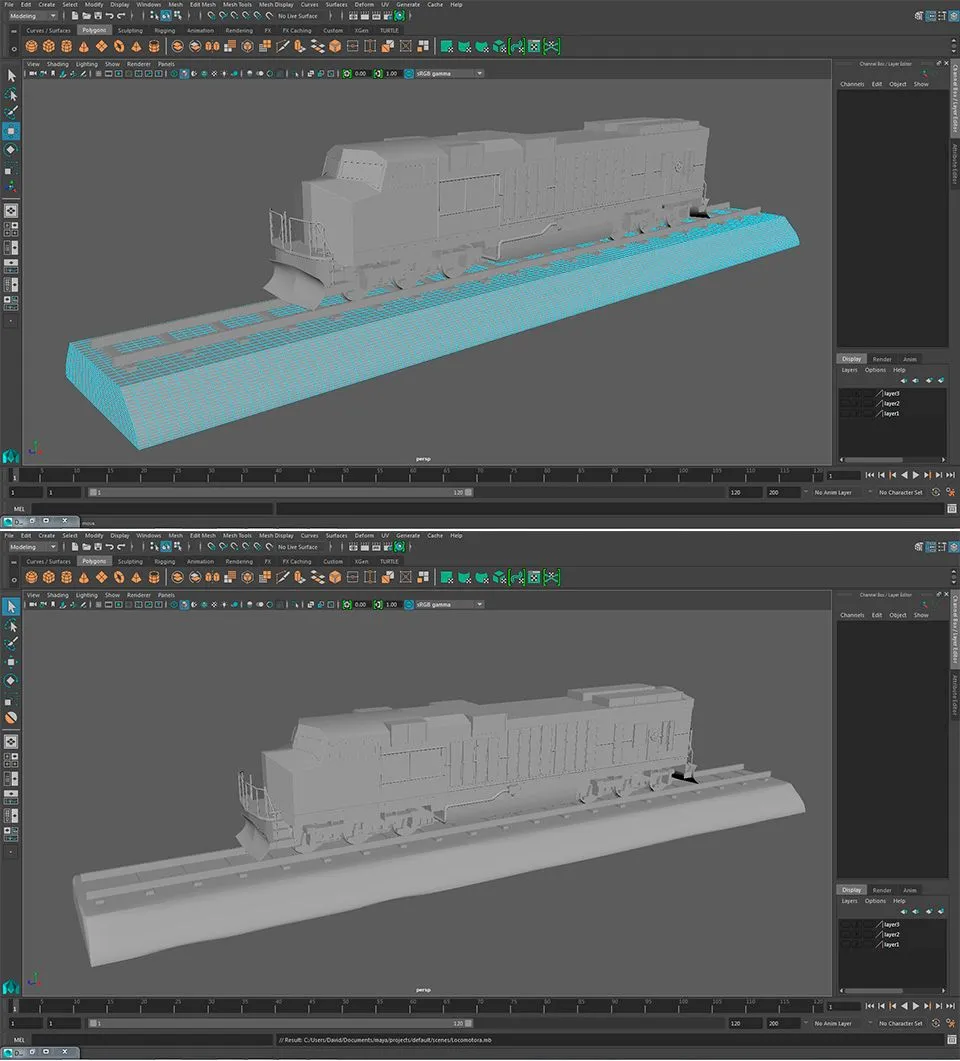960x1061 pixels.
Task: Open Edit Mesh menu in bottom window
Action: pos(202,535)
